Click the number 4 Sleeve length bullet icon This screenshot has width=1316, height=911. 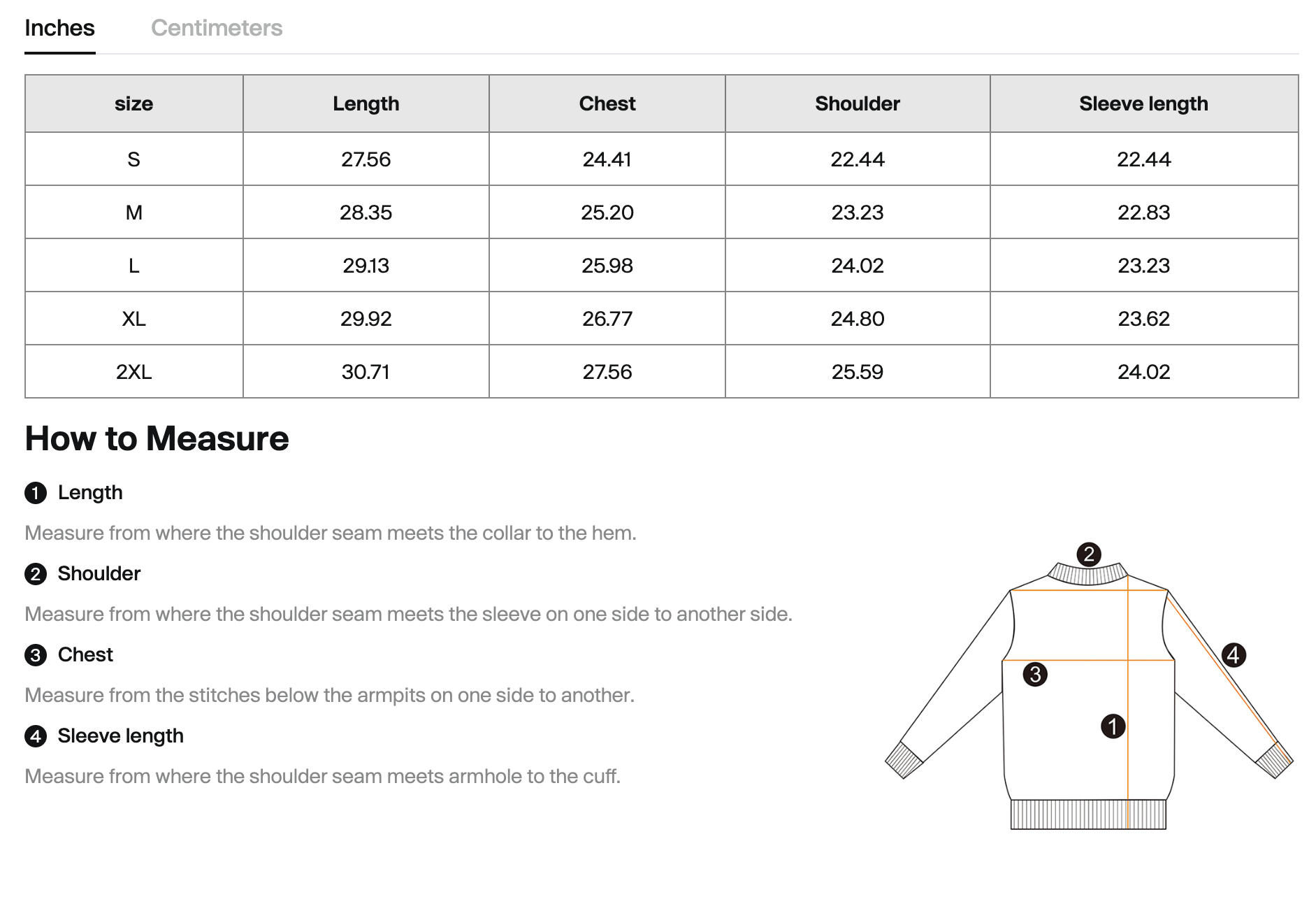(x=36, y=736)
